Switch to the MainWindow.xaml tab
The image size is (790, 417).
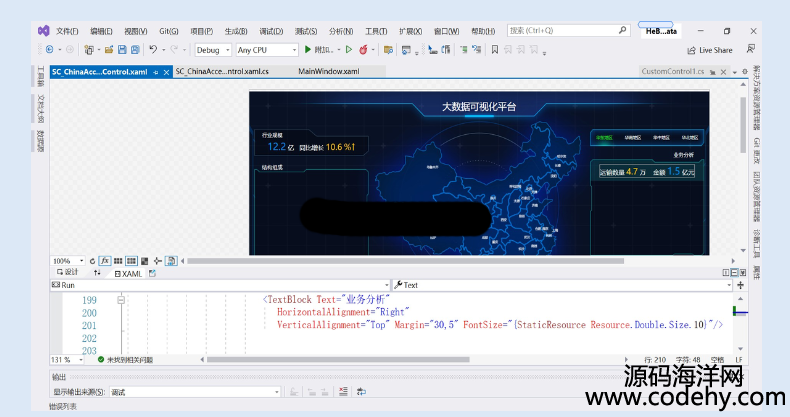pyautogui.click(x=328, y=71)
